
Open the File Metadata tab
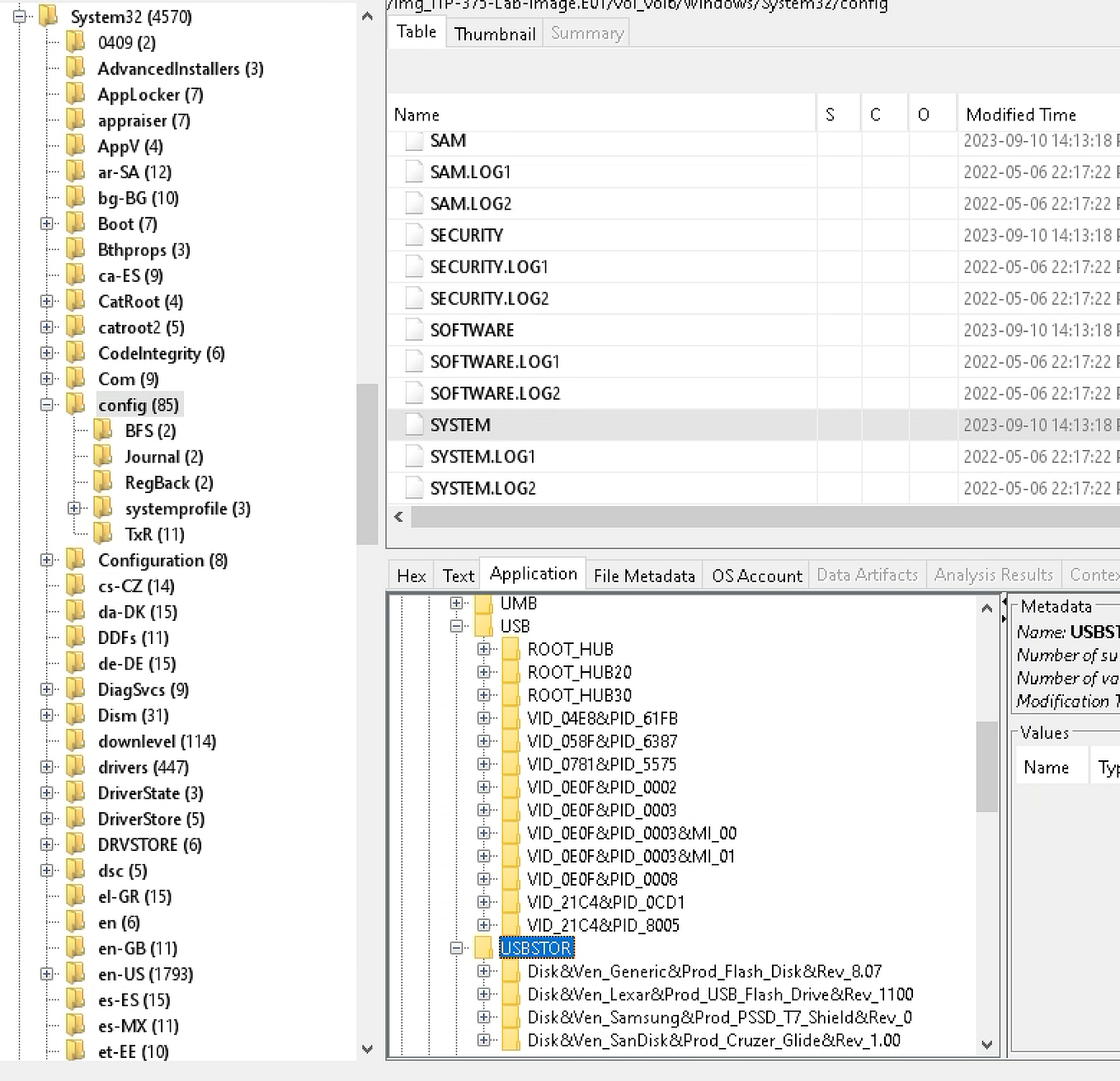coord(643,575)
